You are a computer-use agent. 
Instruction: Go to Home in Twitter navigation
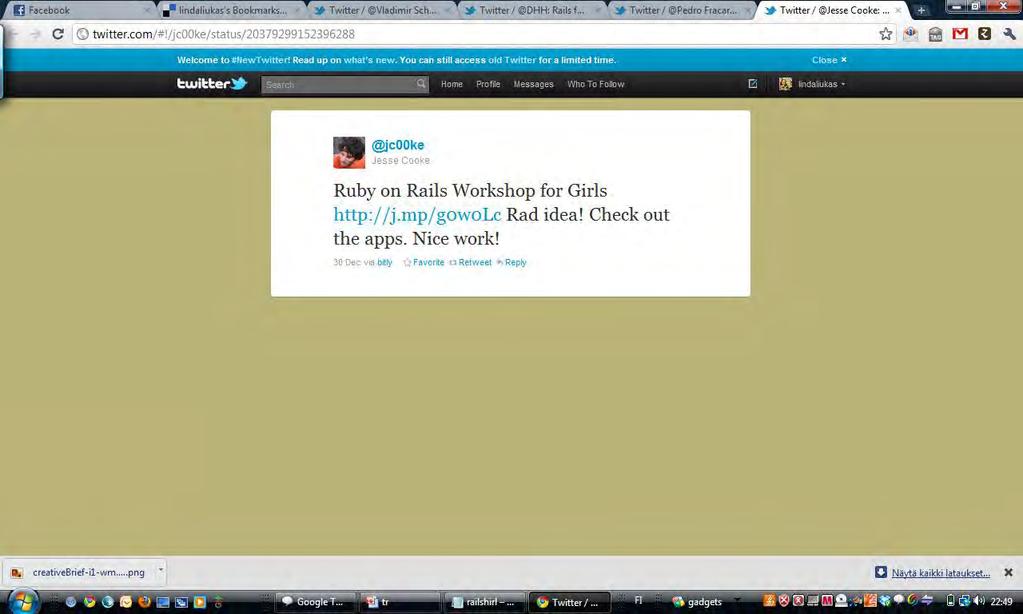pyautogui.click(x=451, y=84)
